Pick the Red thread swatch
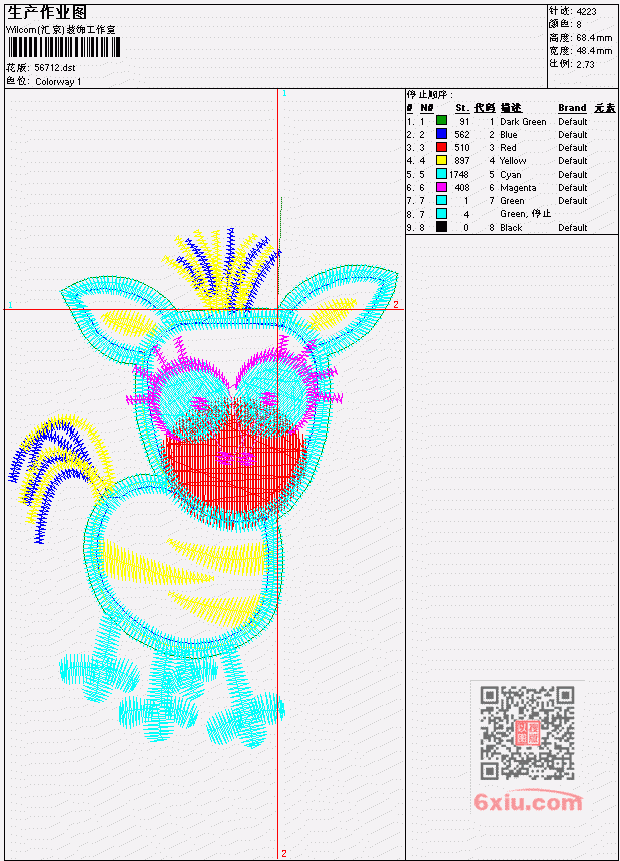This screenshot has height=861, width=620. 441,147
